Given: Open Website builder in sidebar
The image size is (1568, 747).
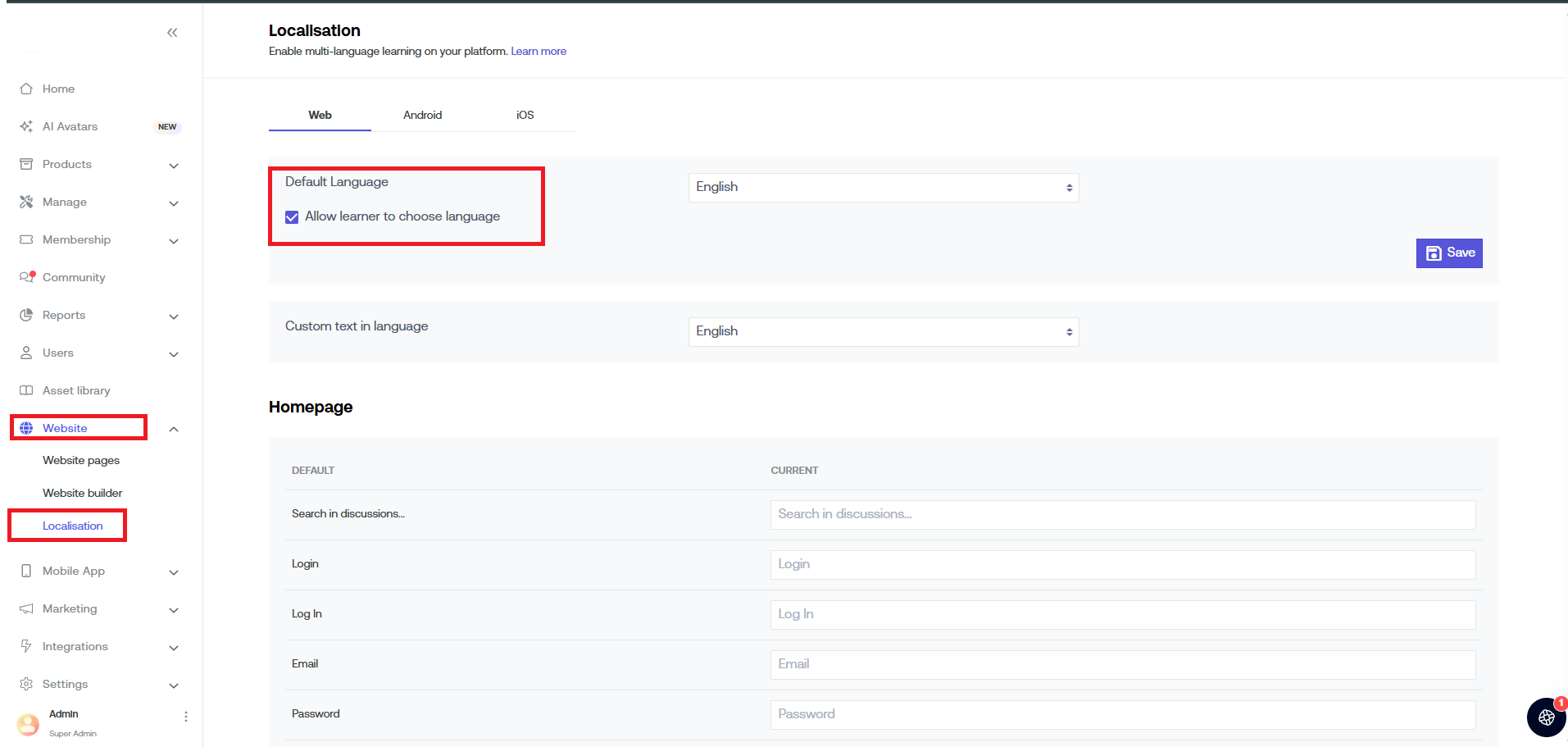Looking at the screenshot, I should pos(82,493).
